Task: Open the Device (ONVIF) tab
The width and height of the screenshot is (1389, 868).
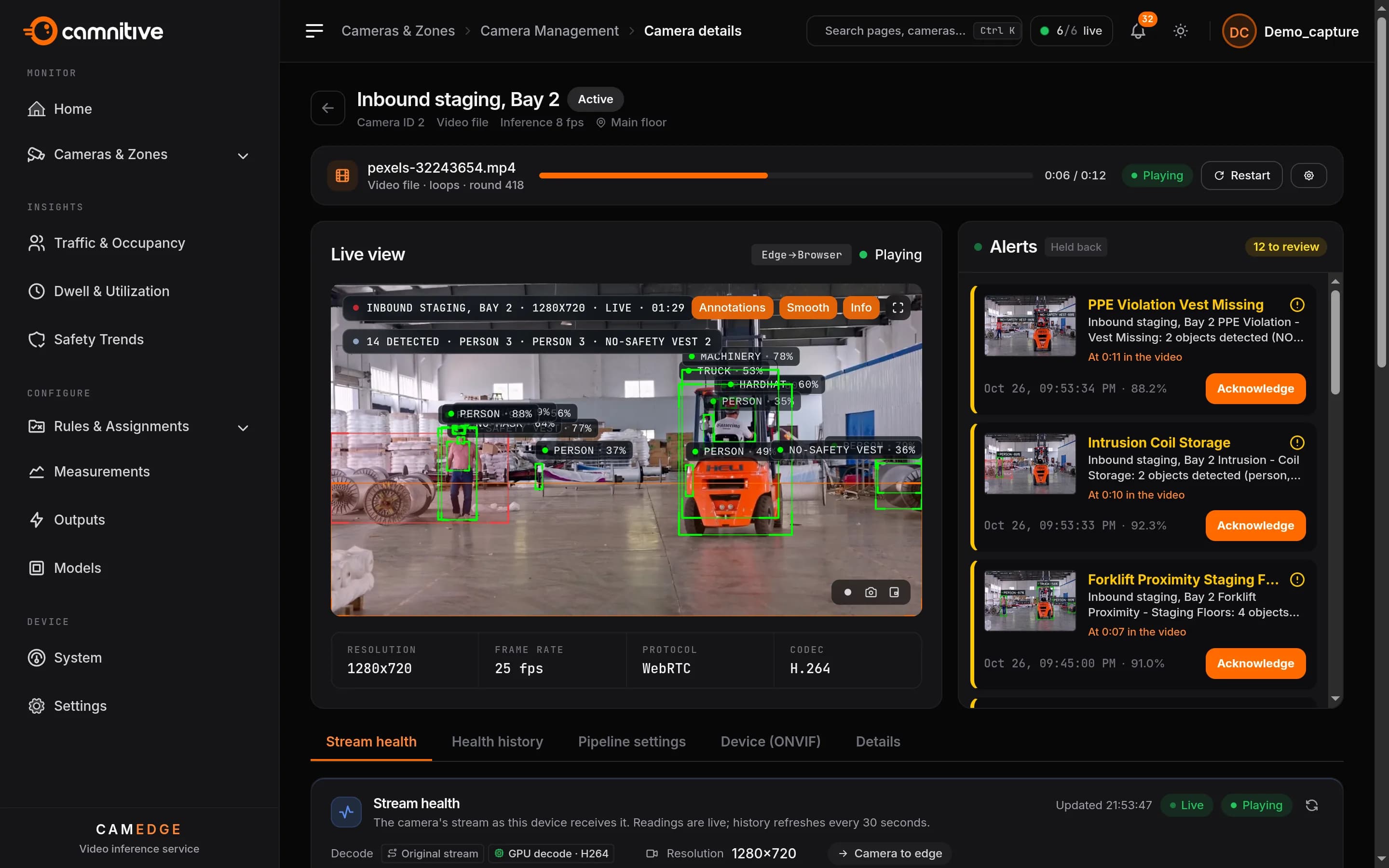Action: [x=770, y=742]
